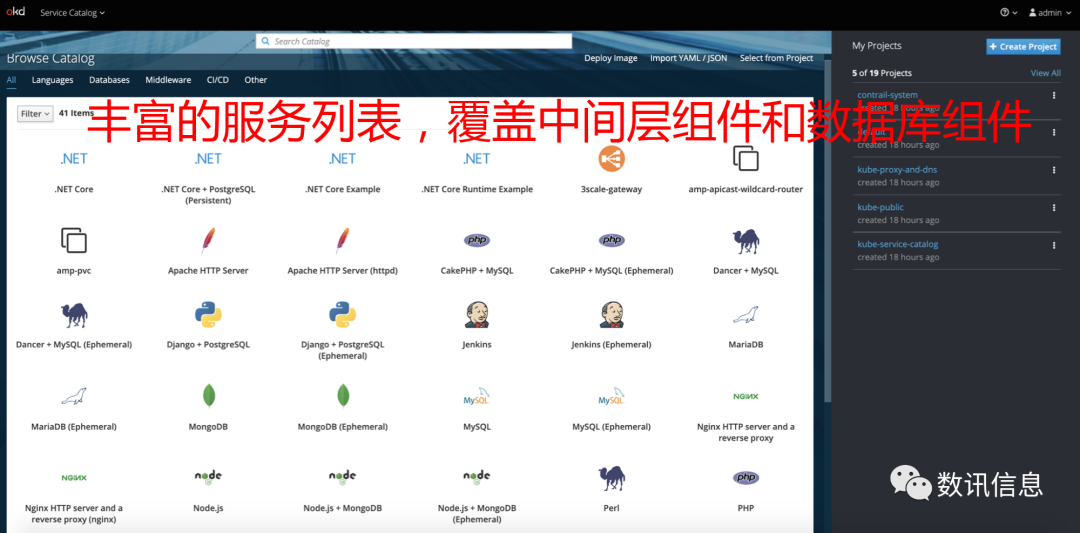Open the MongoDB leaf icon

[208, 396]
